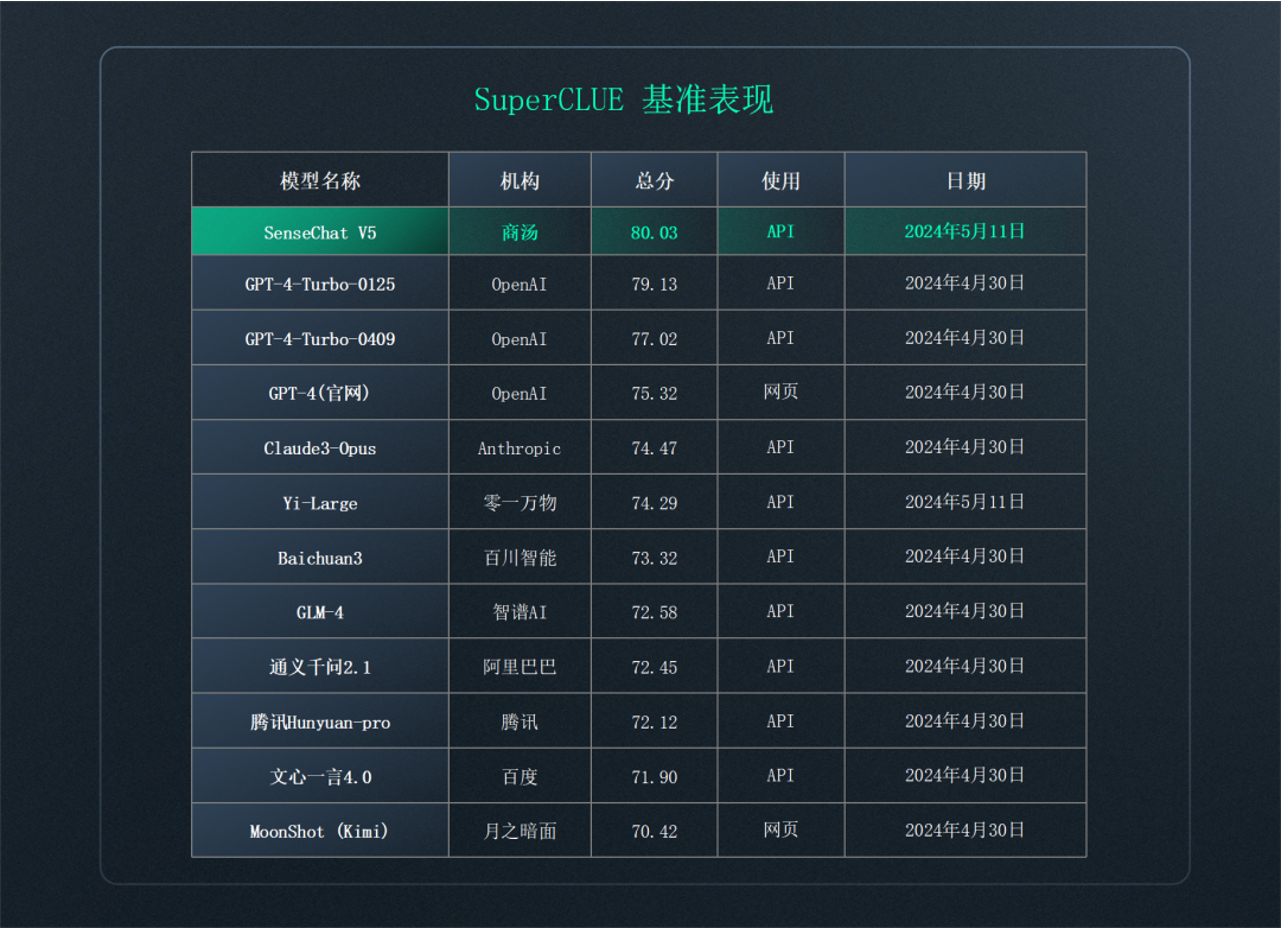Click the GLM-4 model name

pyautogui.click(x=320, y=612)
